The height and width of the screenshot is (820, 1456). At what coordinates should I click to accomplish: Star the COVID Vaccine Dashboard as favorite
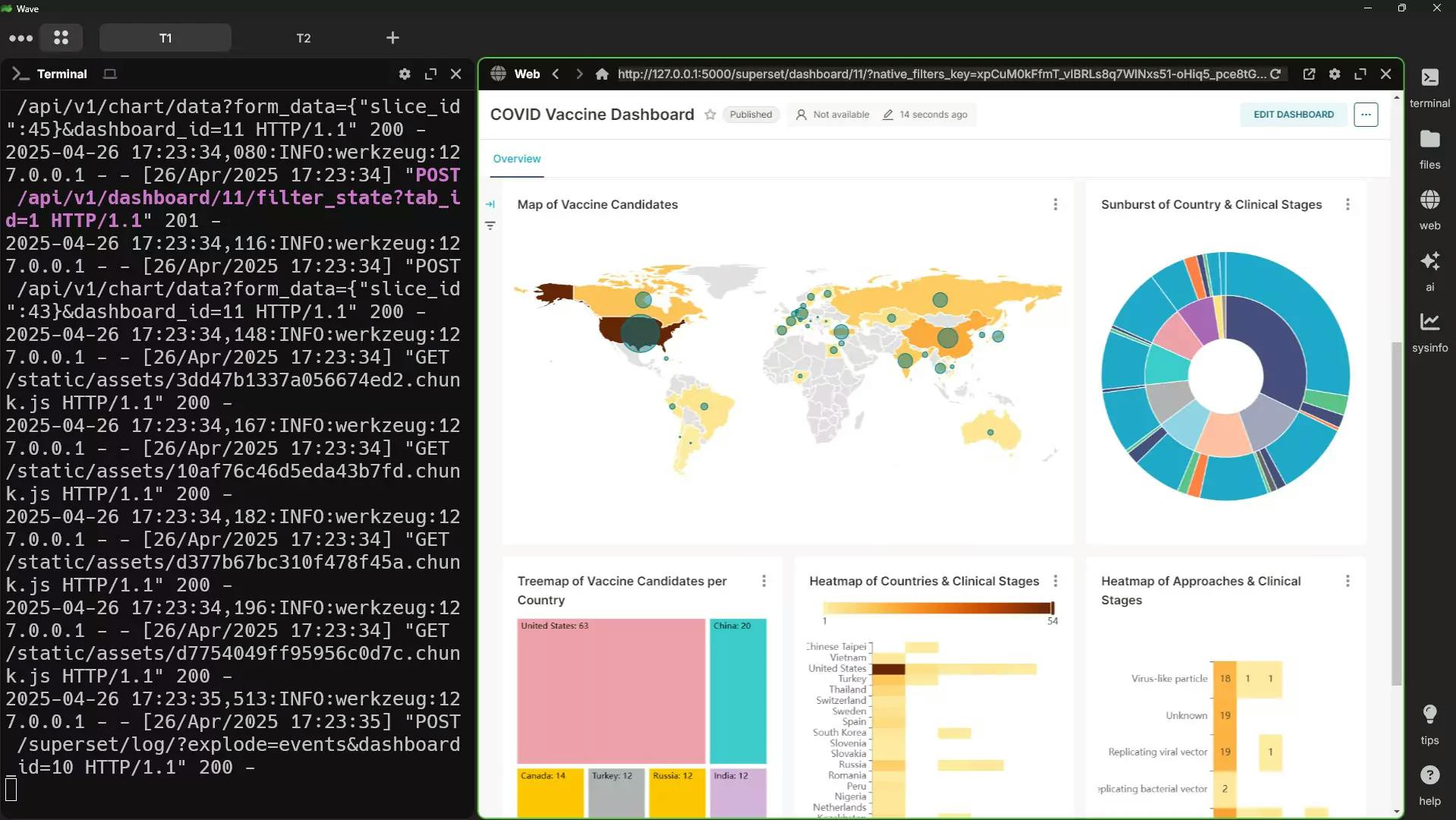[710, 115]
